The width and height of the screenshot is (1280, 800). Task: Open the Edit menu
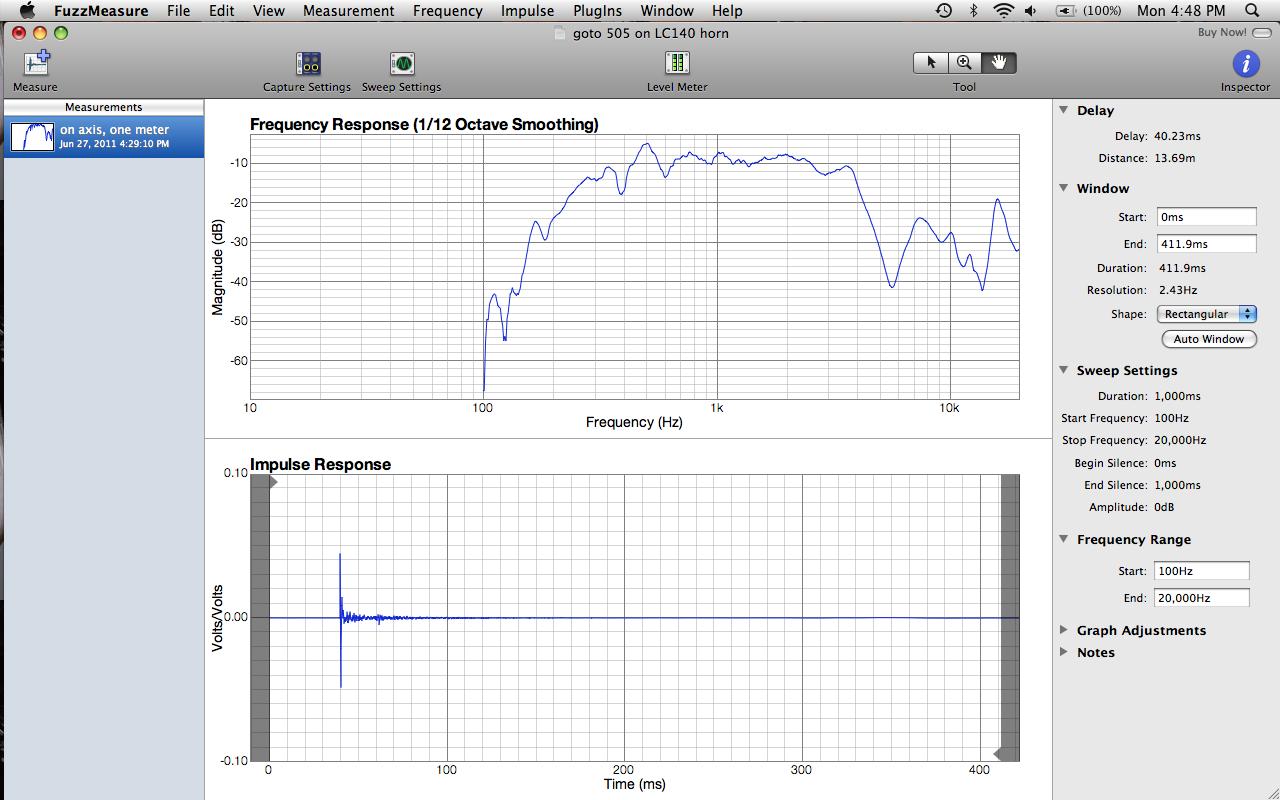point(221,10)
